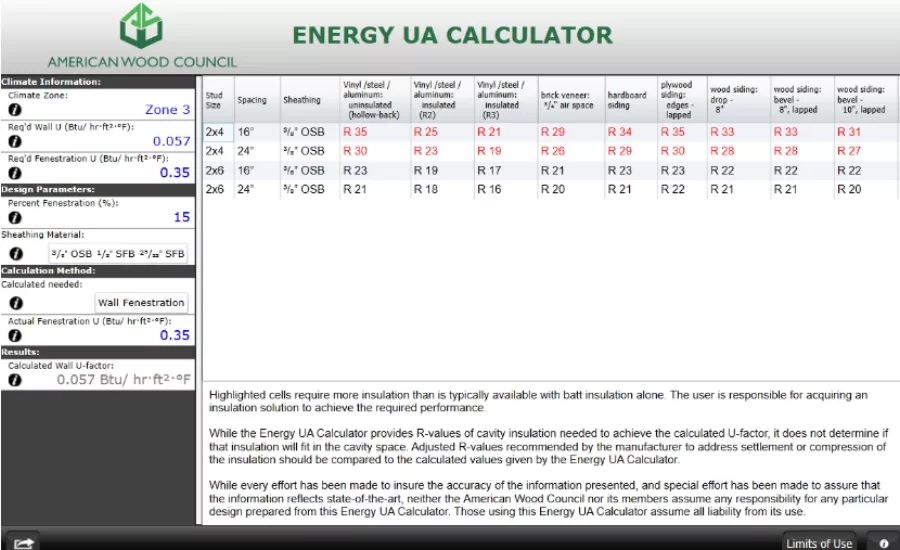The width and height of the screenshot is (900, 550).
Task: Click the Stud Size column header
Action: point(219,99)
